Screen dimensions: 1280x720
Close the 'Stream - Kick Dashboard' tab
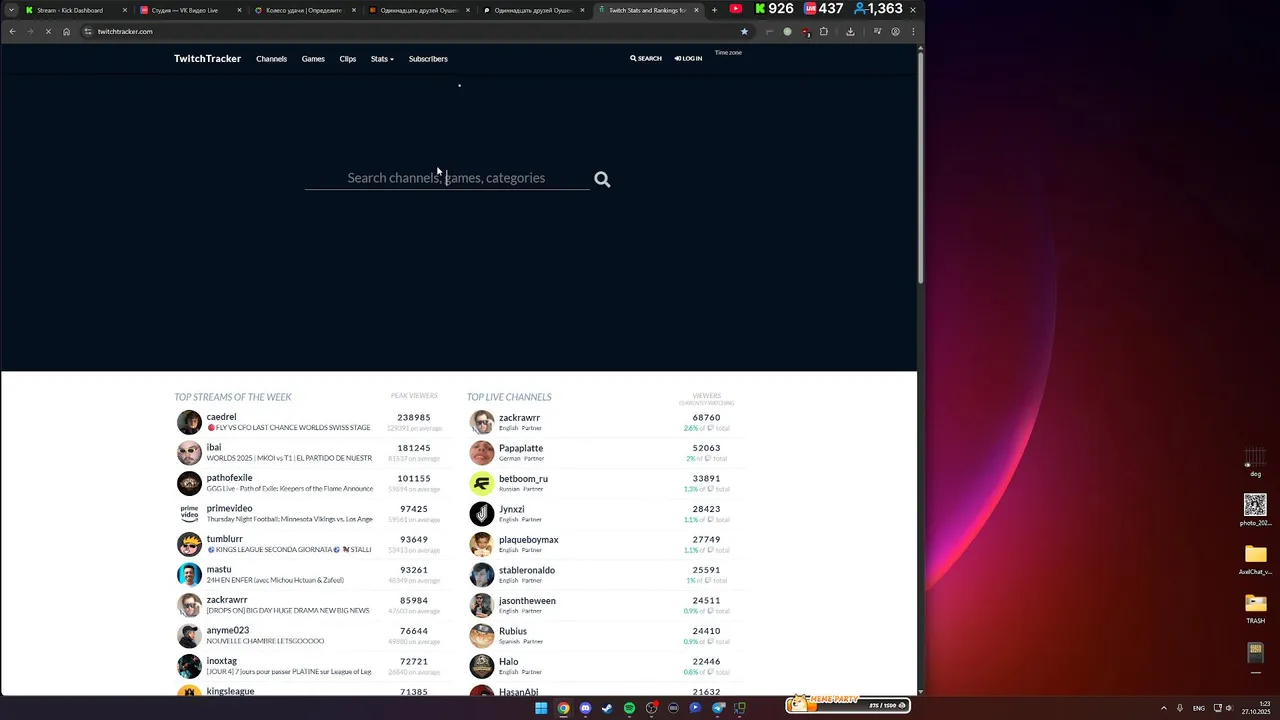[x=125, y=10]
